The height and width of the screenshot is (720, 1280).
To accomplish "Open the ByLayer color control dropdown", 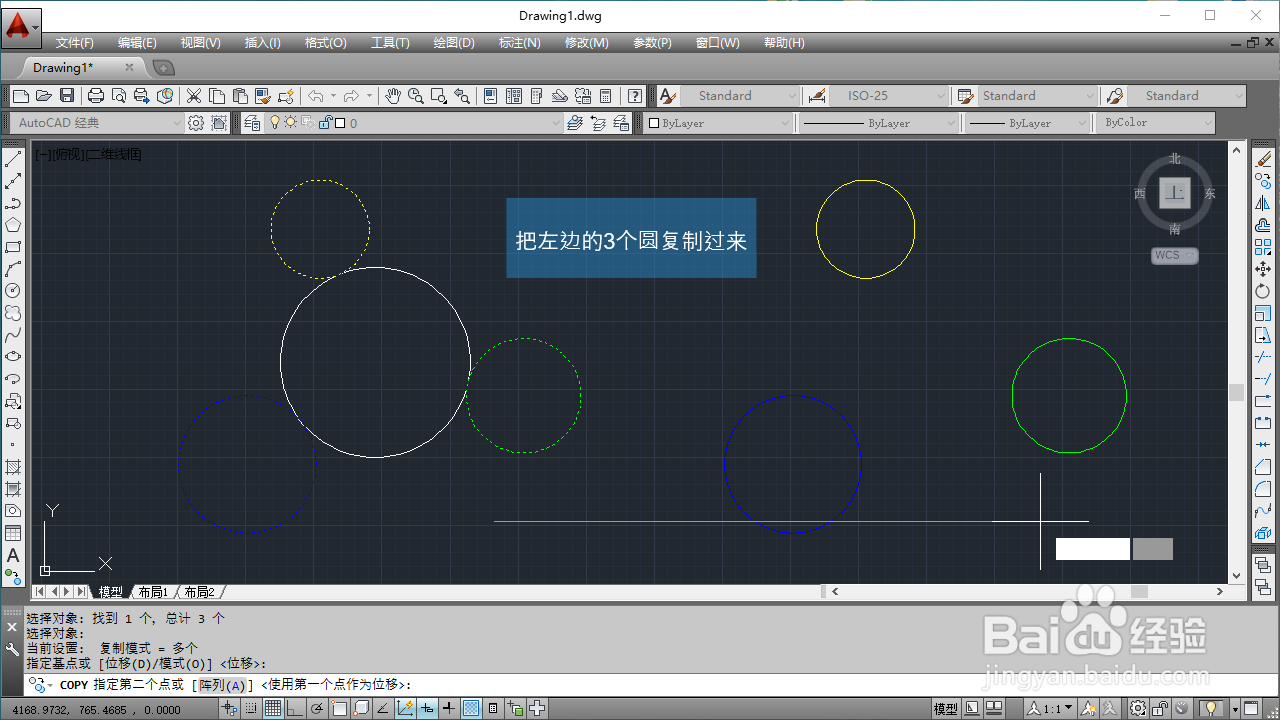I will click(784, 123).
